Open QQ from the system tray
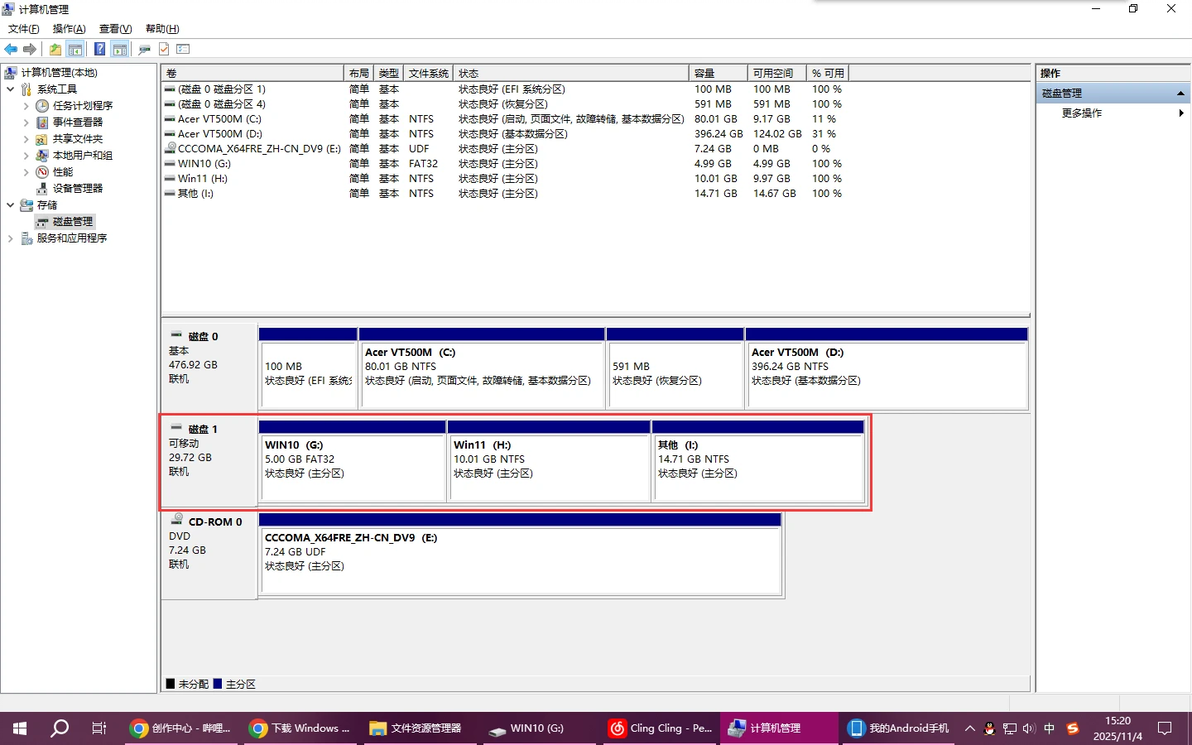The width and height of the screenshot is (1192, 745). pos(989,729)
